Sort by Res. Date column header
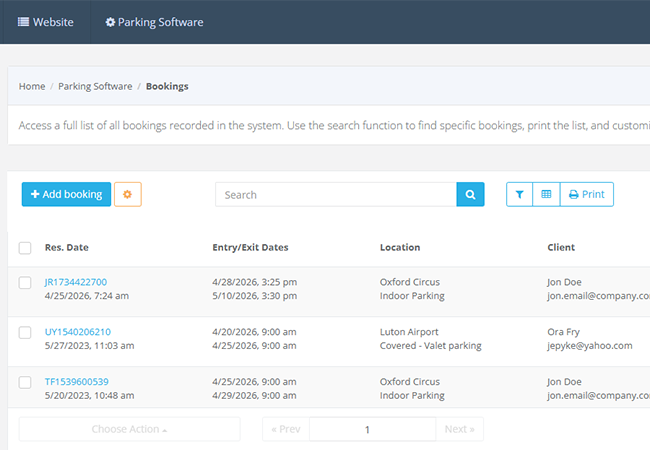This screenshot has width=650, height=450. [67, 247]
